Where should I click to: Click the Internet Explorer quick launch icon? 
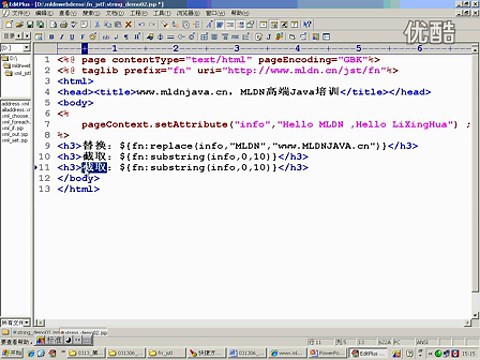[31, 353]
